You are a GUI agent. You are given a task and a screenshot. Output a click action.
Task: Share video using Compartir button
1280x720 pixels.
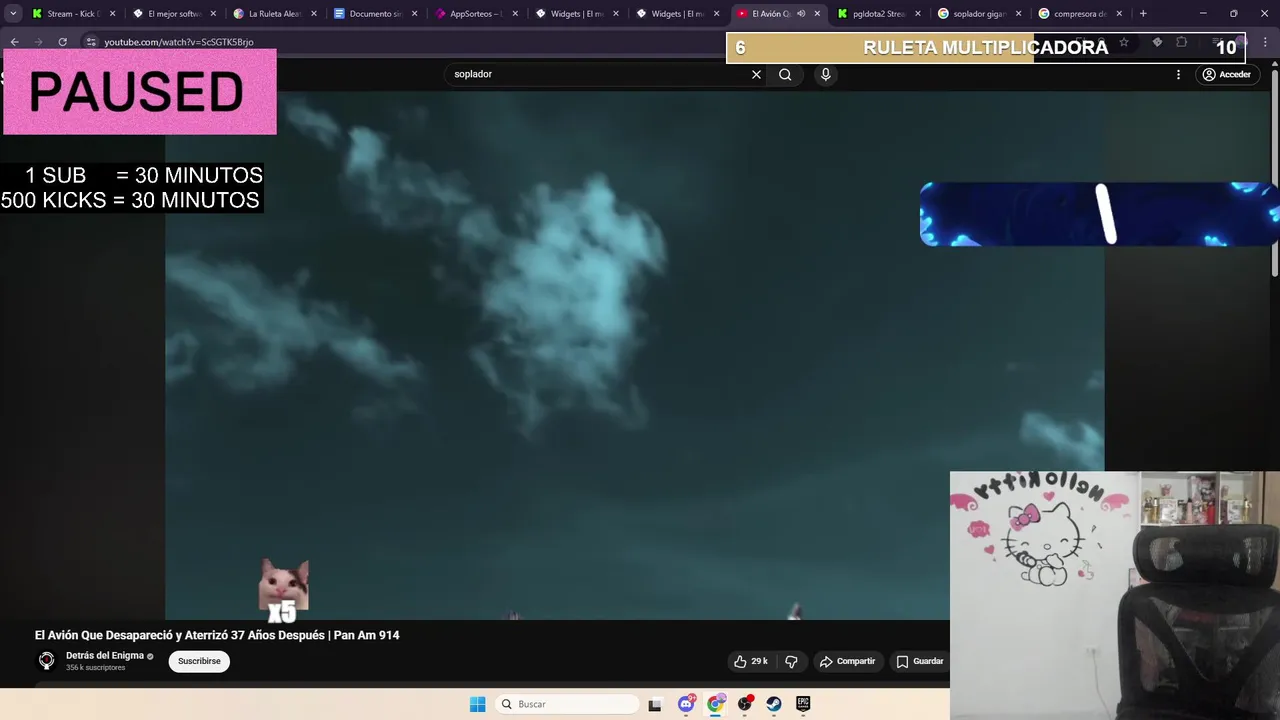[x=847, y=661]
